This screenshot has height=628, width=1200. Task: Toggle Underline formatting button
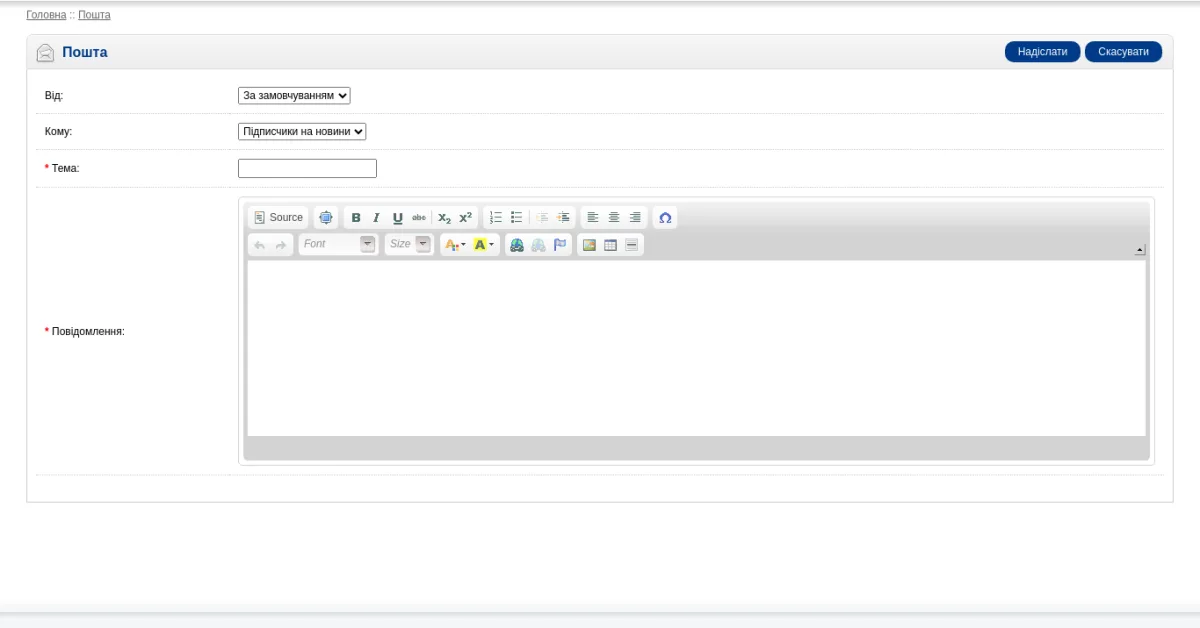coord(397,217)
